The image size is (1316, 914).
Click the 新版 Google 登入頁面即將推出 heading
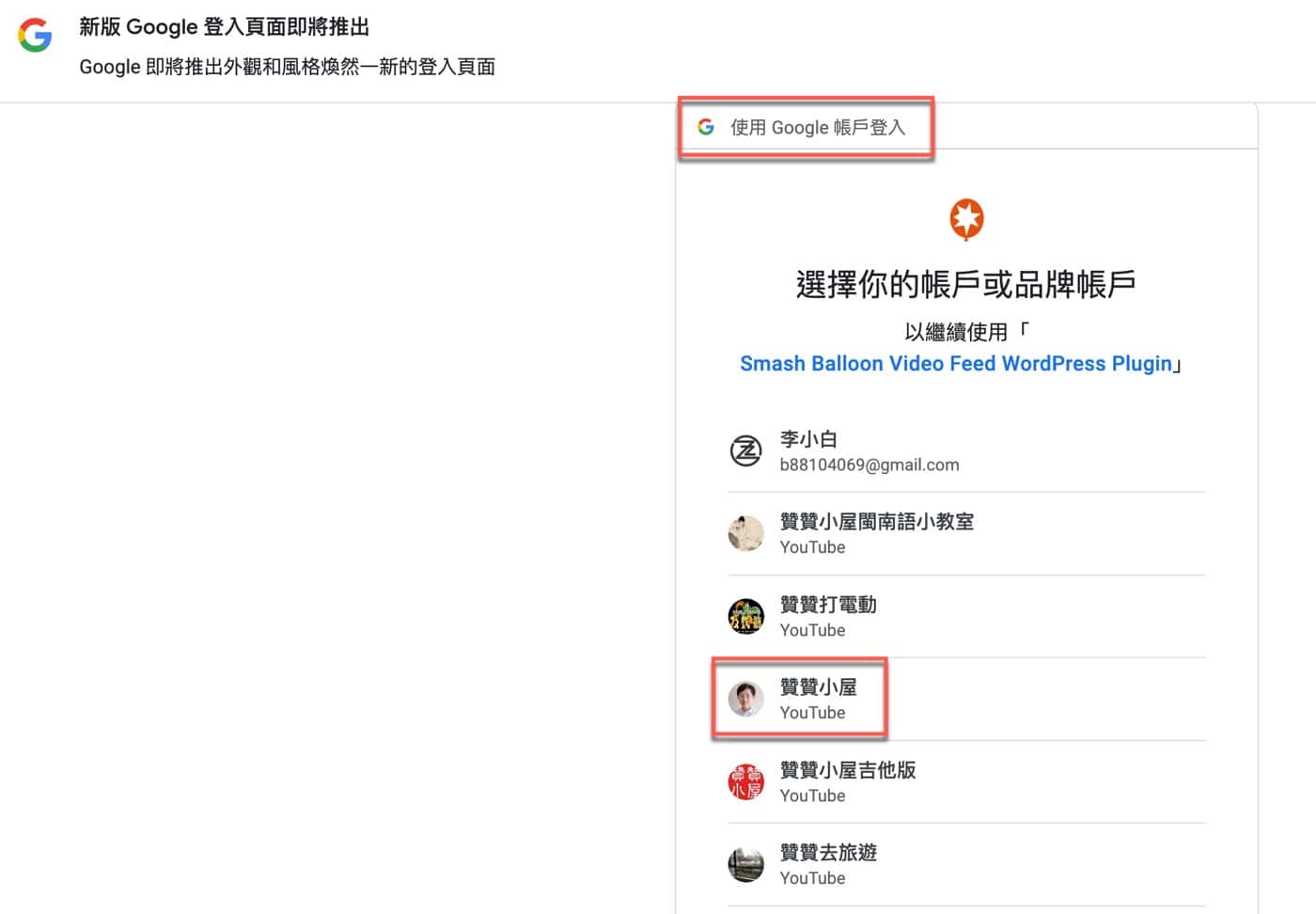point(224,26)
